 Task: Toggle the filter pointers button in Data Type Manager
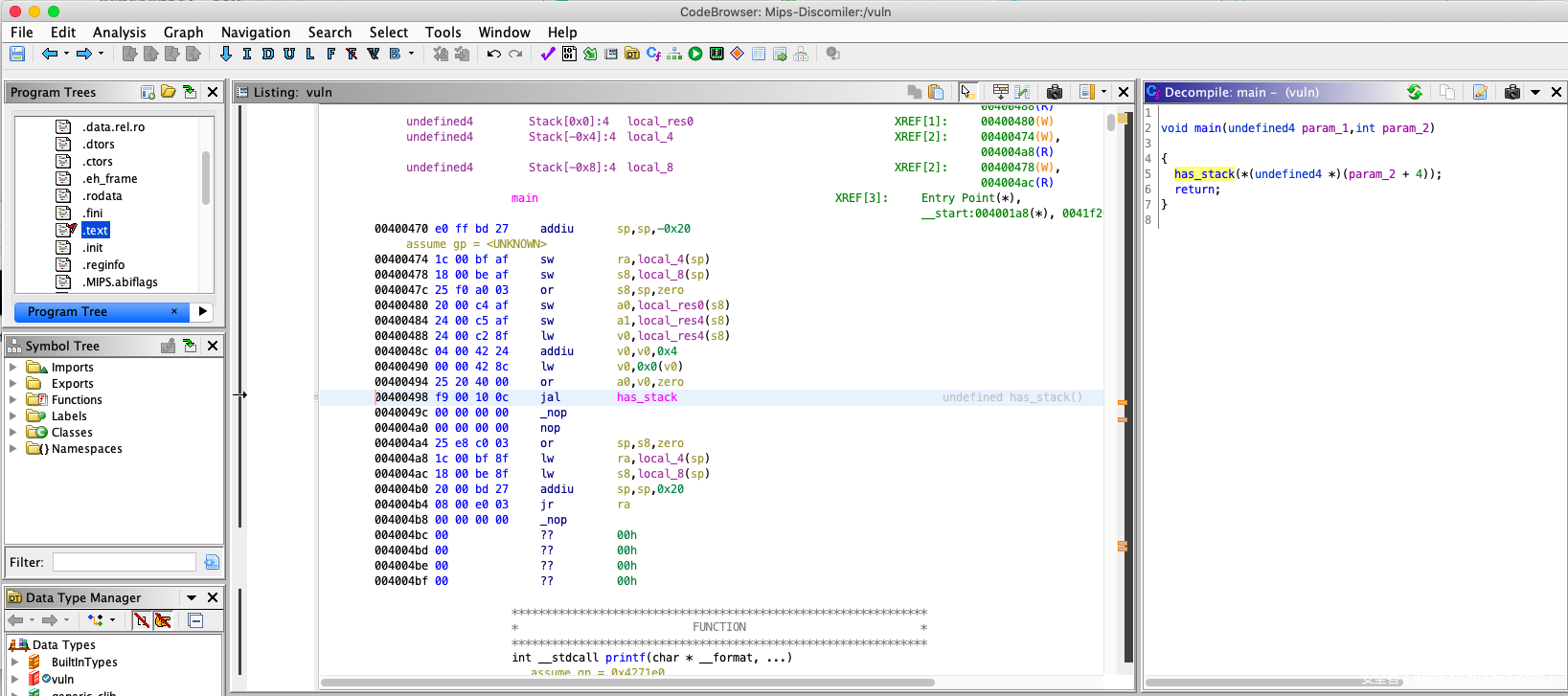click(163, 620)
